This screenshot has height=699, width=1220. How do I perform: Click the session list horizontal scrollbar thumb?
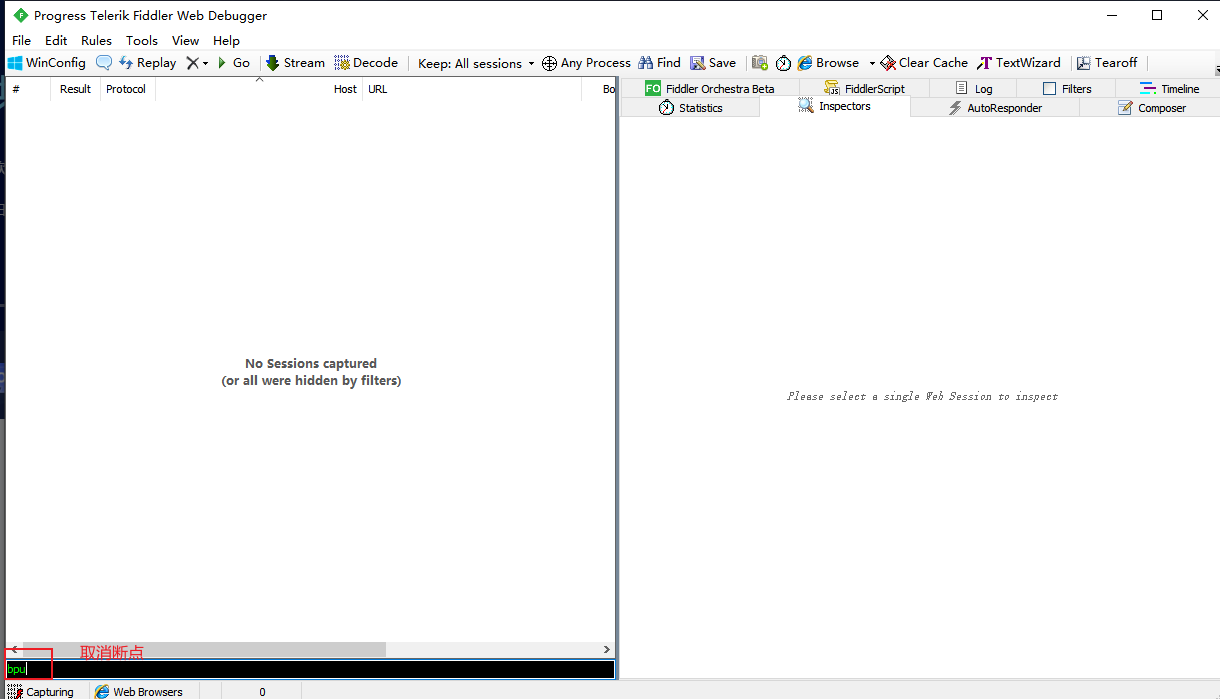pos(204,650)
